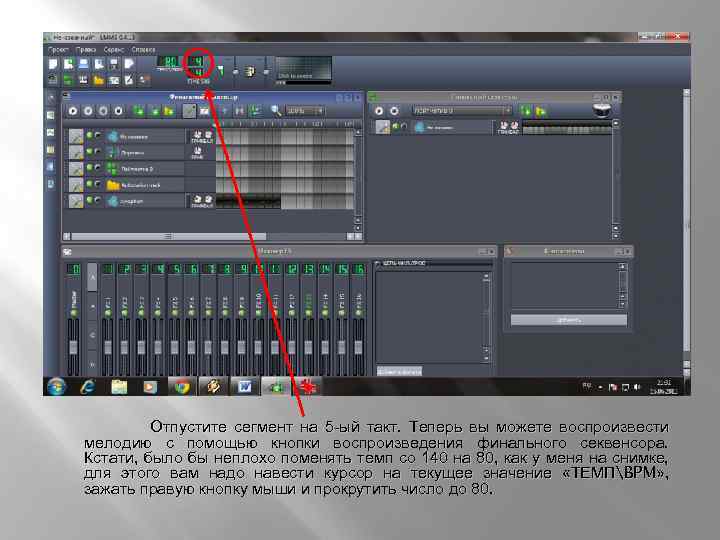Screen dimensions: 720x540
Task: Open the Проект menu
Action: (x=58, y=50)
